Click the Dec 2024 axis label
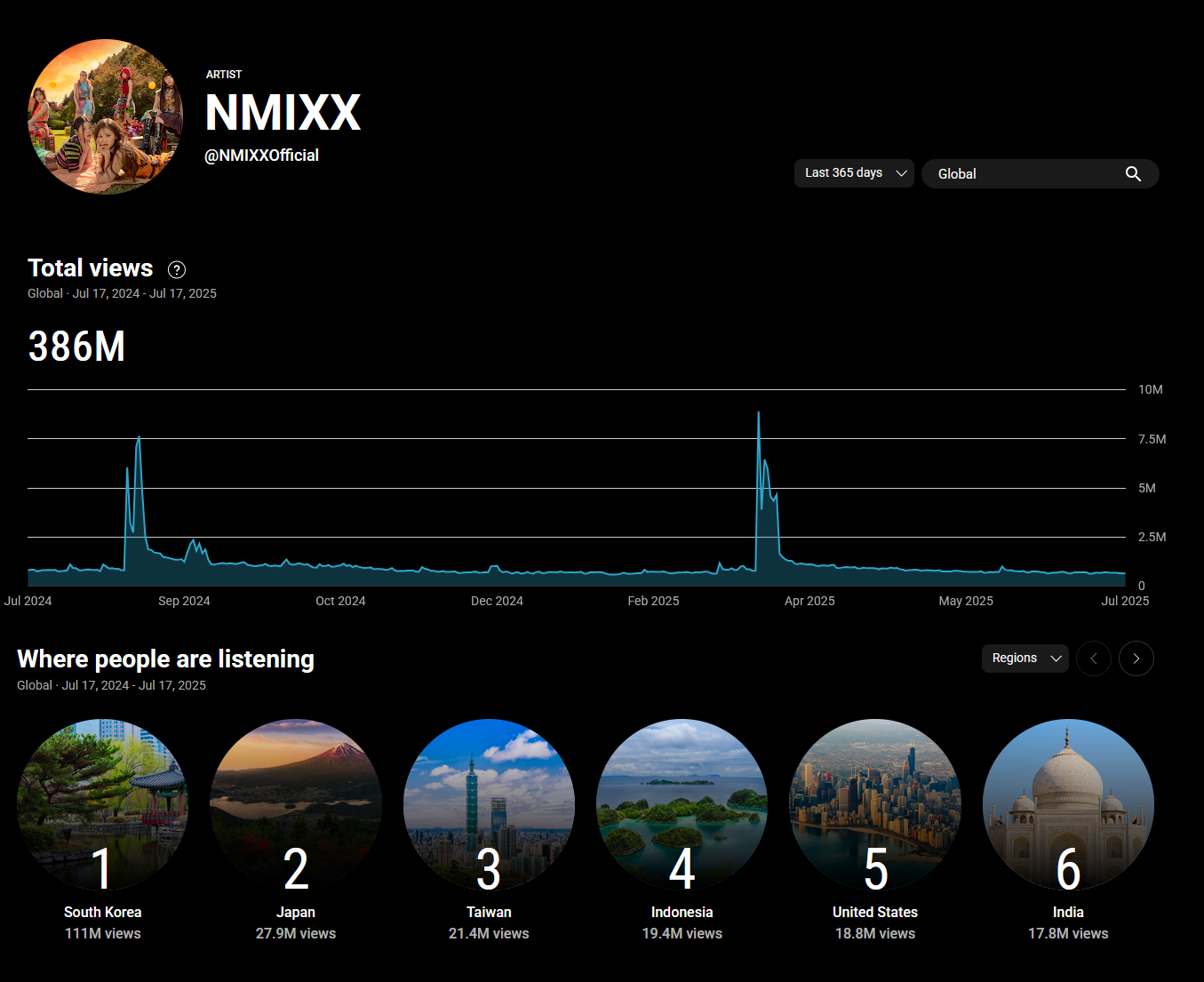The height and width of the screenshot is (982, 1204). (x=497, y=601)
